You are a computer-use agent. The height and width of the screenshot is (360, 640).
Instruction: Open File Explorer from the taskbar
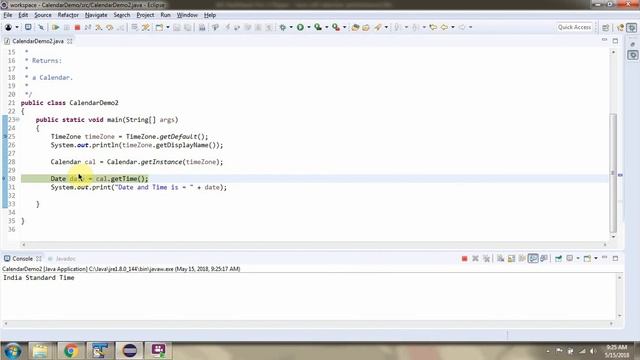pyautogui.click(x=40, y=351)
